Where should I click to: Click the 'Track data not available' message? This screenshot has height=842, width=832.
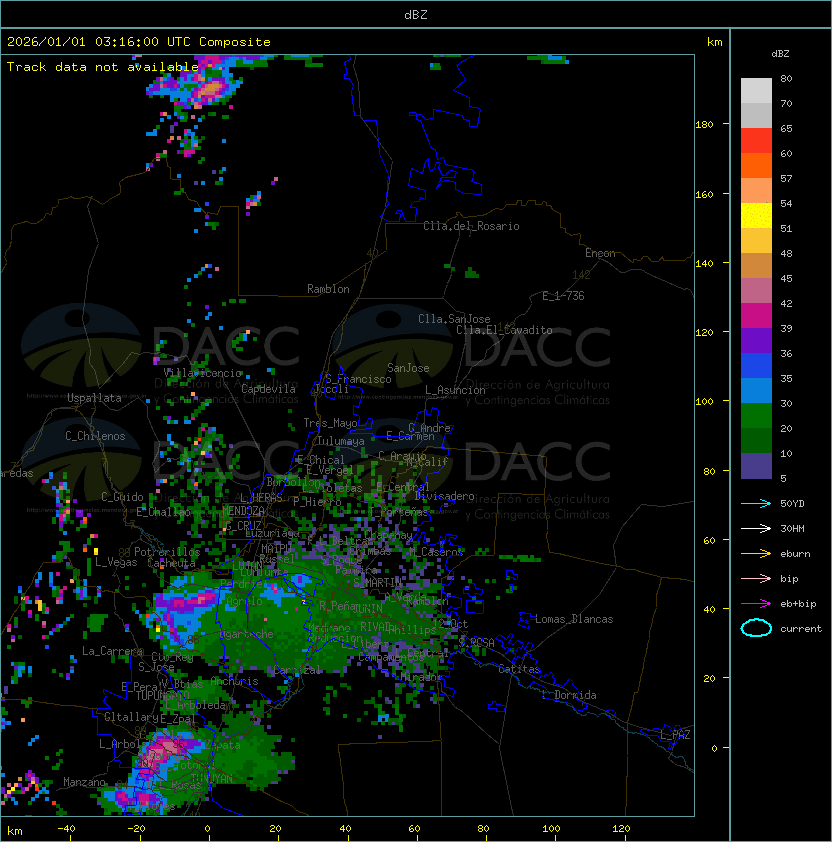coord(103,67)
